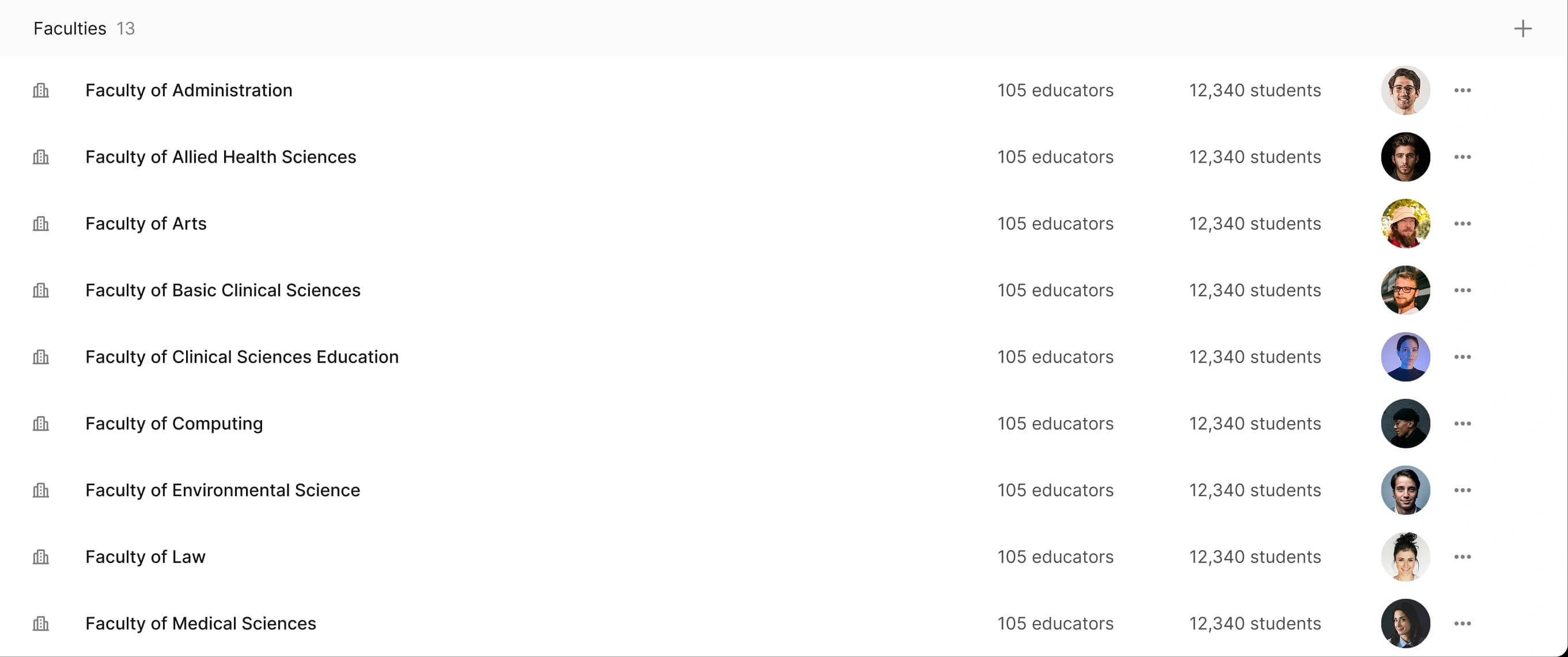Click the plus icon to add a faculty
The height and width of the screenshot is (657, 1568).
coord(1522,29)
